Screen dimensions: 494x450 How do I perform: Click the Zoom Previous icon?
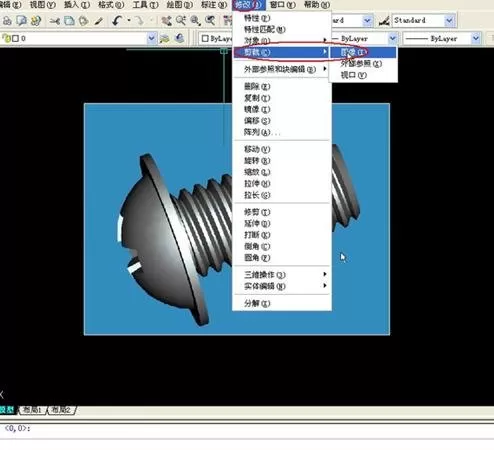click(210, 21)
